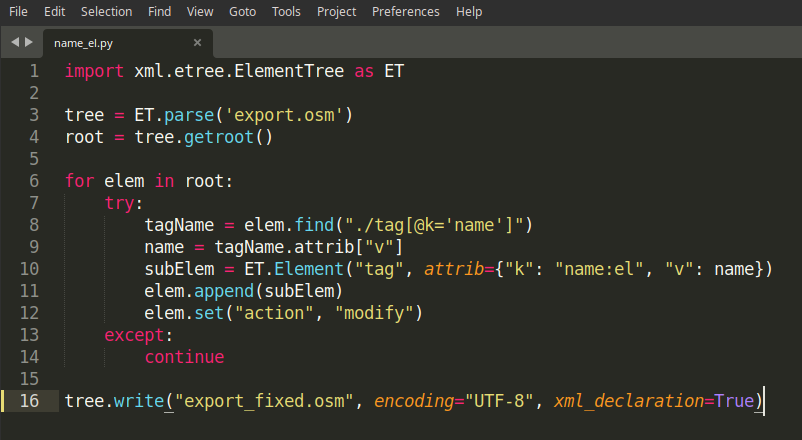This screenshot has width=802, height=440.
Task: Click the word getroot on line 4
Action: 219,137
